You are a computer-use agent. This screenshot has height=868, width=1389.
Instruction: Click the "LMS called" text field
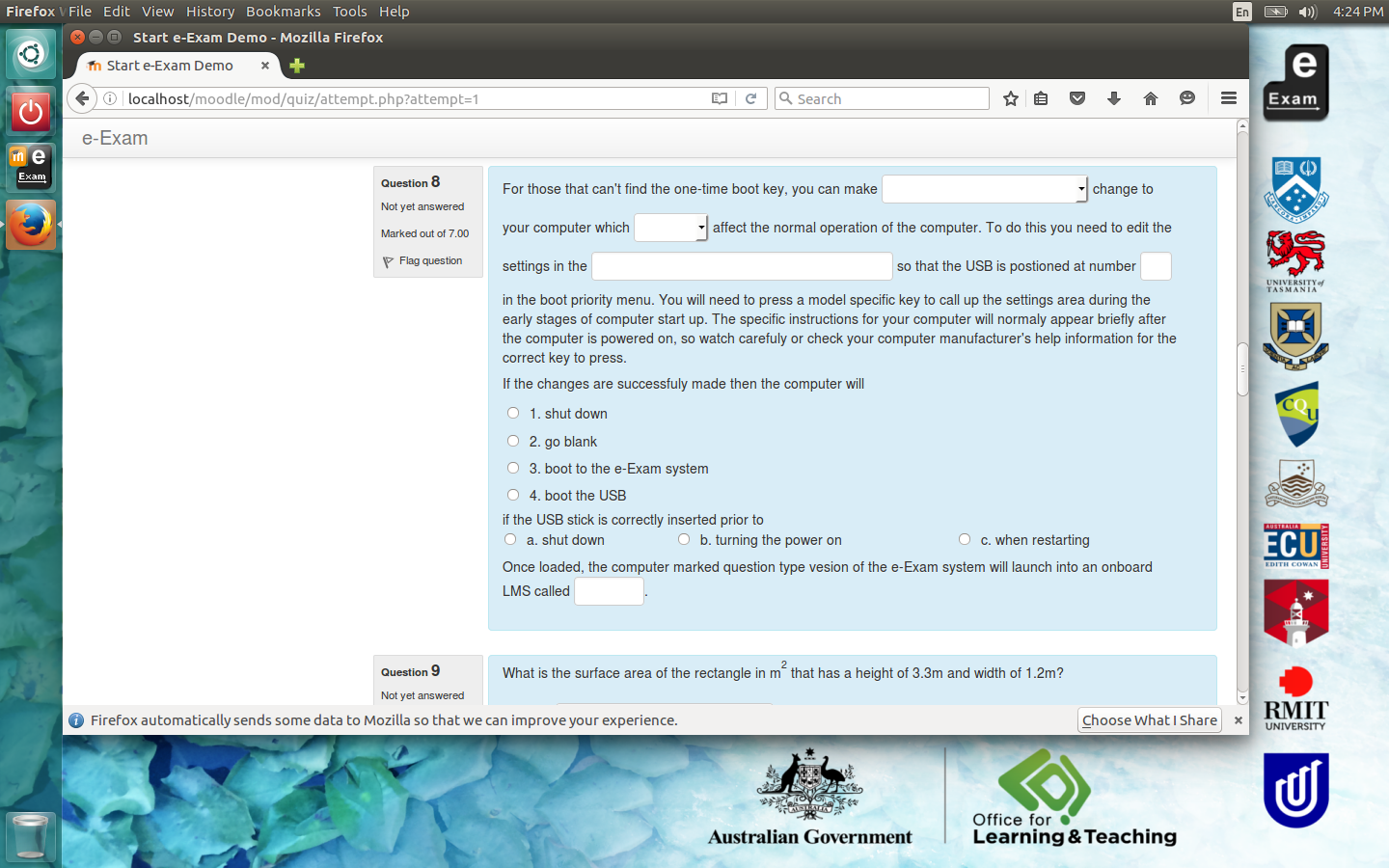[609, 591]
